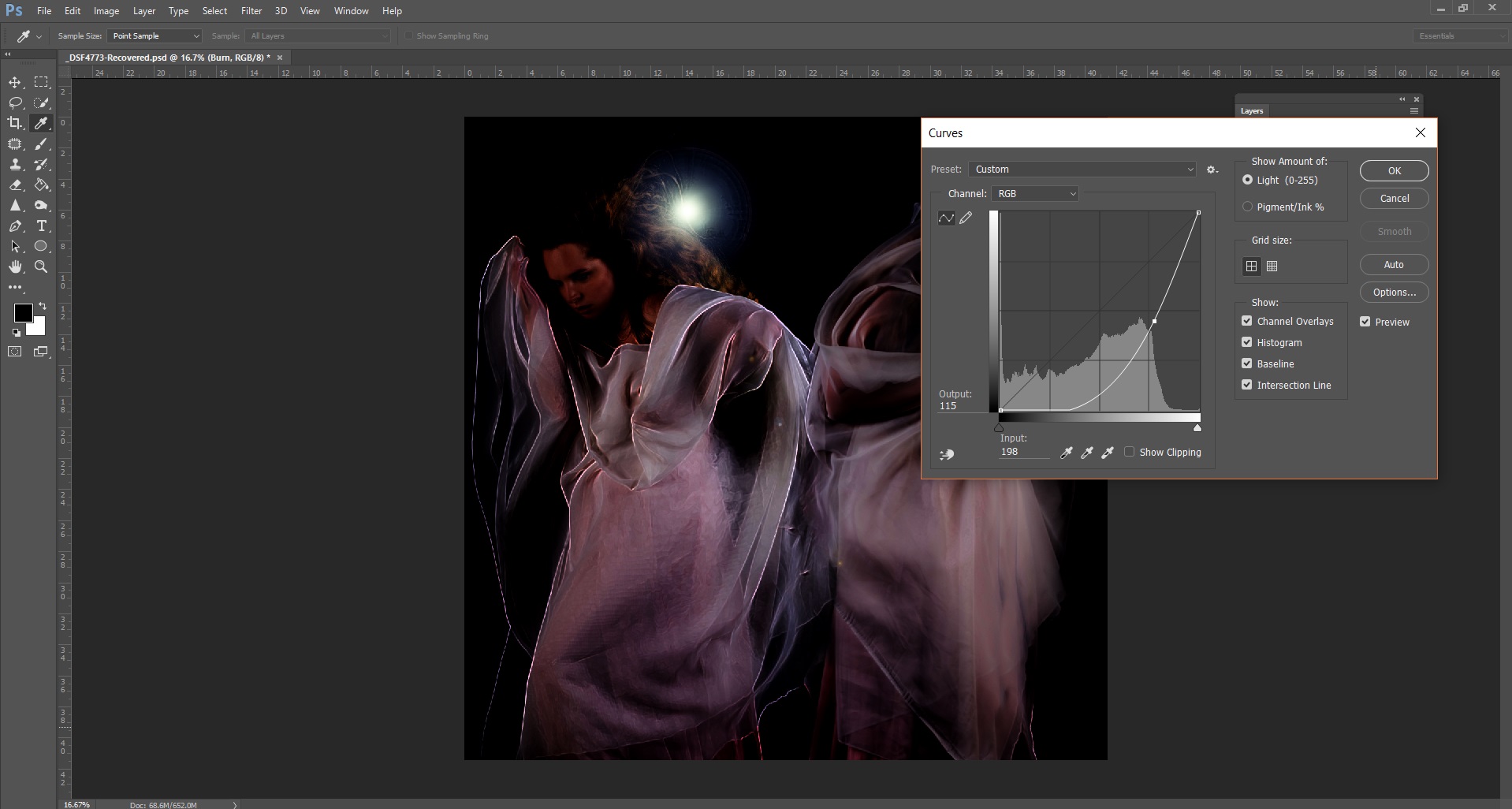The width and height of the screenshot is (1512, 809).
Task: Select the Lasso tool
Action: point(15,103)
